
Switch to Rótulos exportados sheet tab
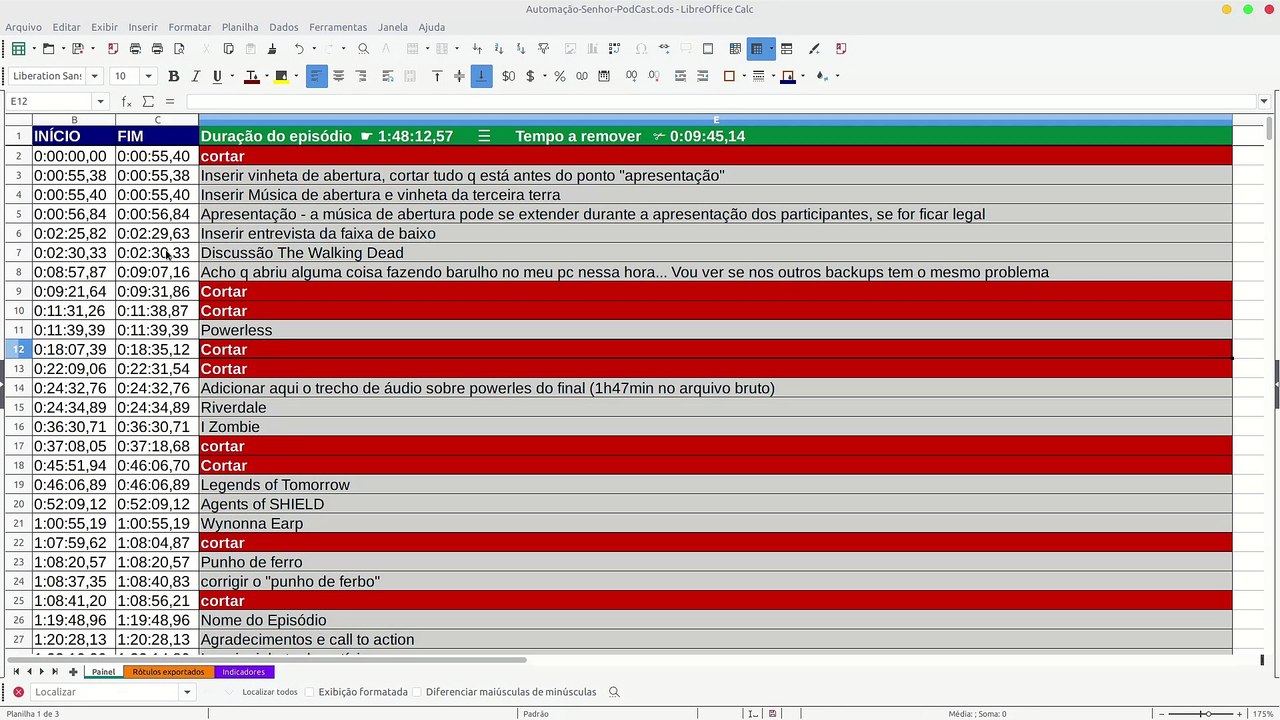(x=168, y=672)
